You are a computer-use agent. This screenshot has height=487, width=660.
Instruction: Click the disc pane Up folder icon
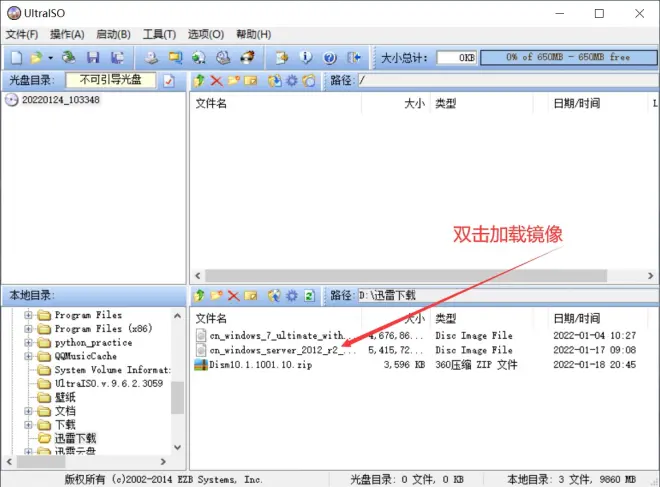click(x=199, y=80)
